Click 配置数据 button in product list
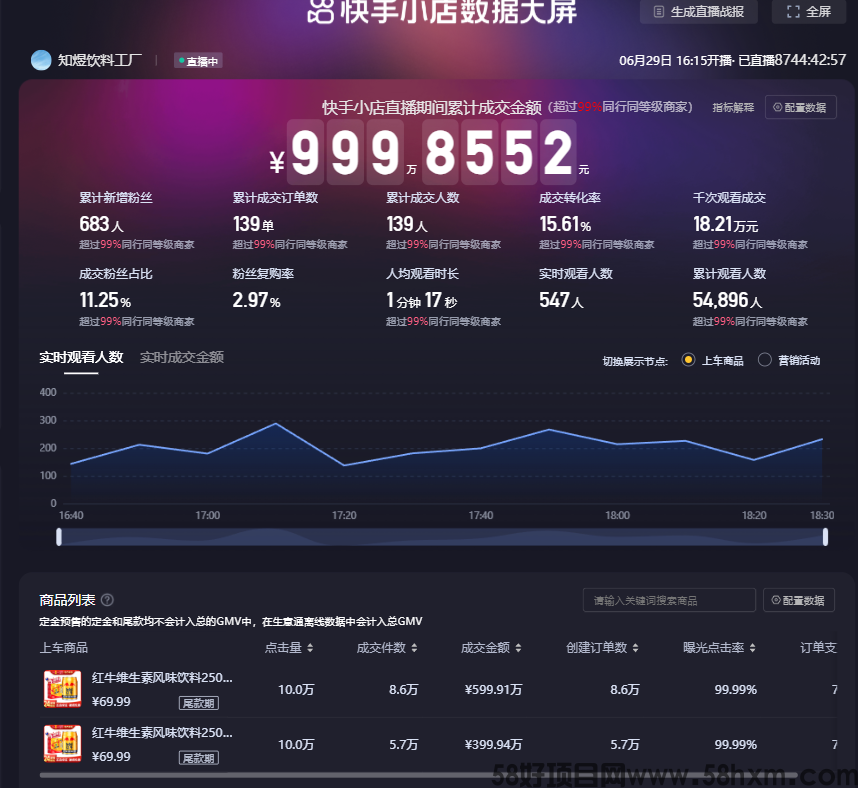This screenshot has width=858, height=788. tap(799, 600)
